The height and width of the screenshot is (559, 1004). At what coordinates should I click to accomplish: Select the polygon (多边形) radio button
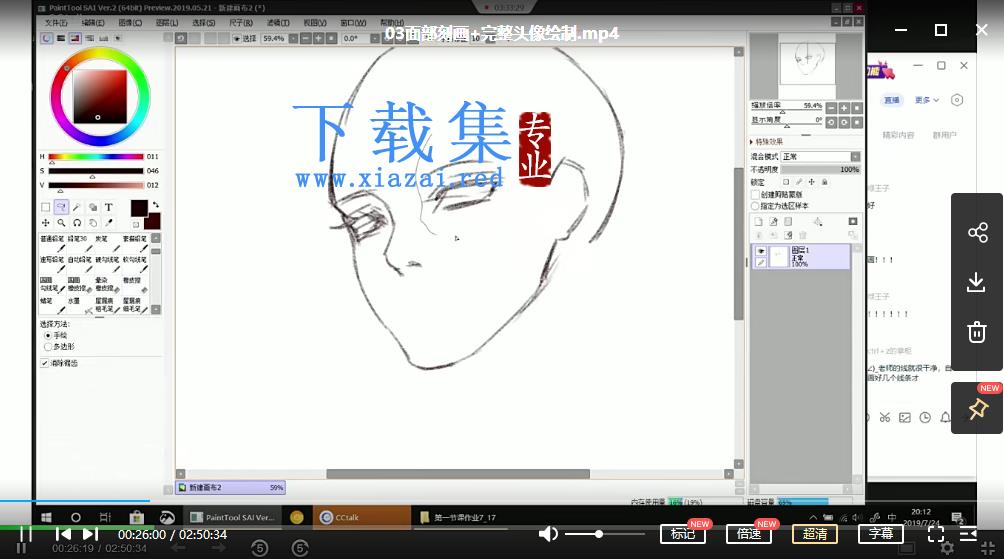click(48, 346)
